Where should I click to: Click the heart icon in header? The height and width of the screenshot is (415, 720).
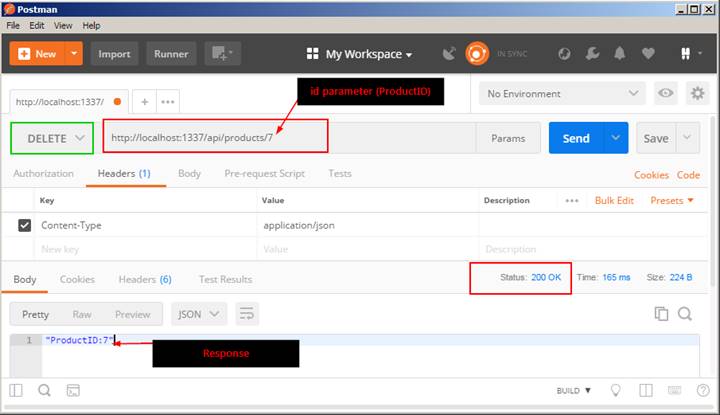coord(648,54)
